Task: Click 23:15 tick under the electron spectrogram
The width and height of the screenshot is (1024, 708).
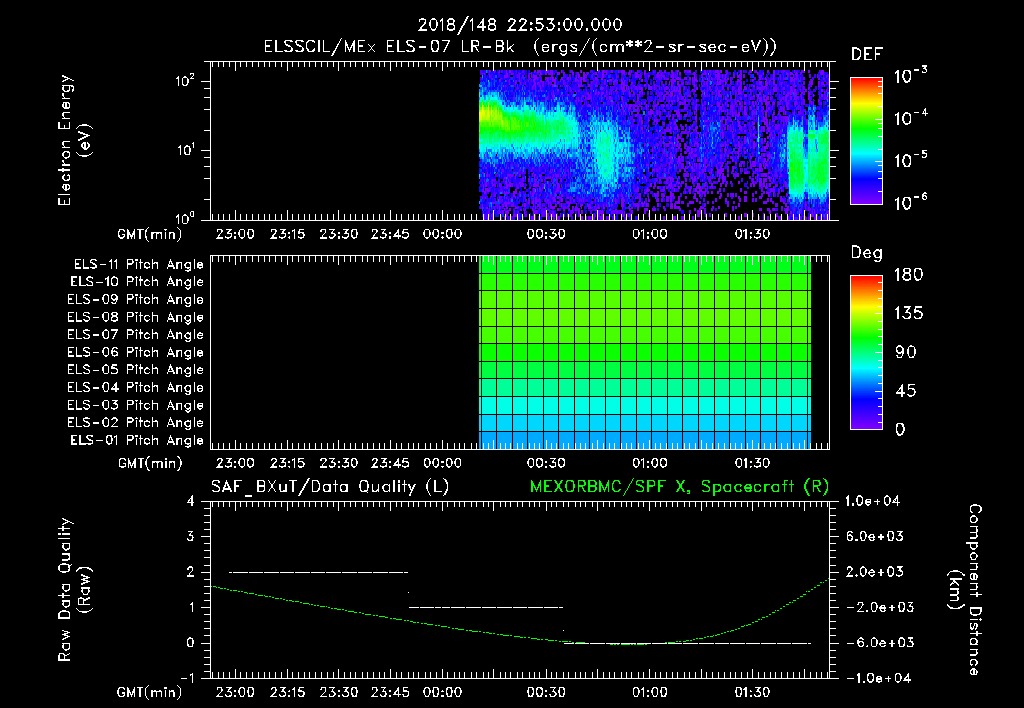Action: click(x=287, y=234)
